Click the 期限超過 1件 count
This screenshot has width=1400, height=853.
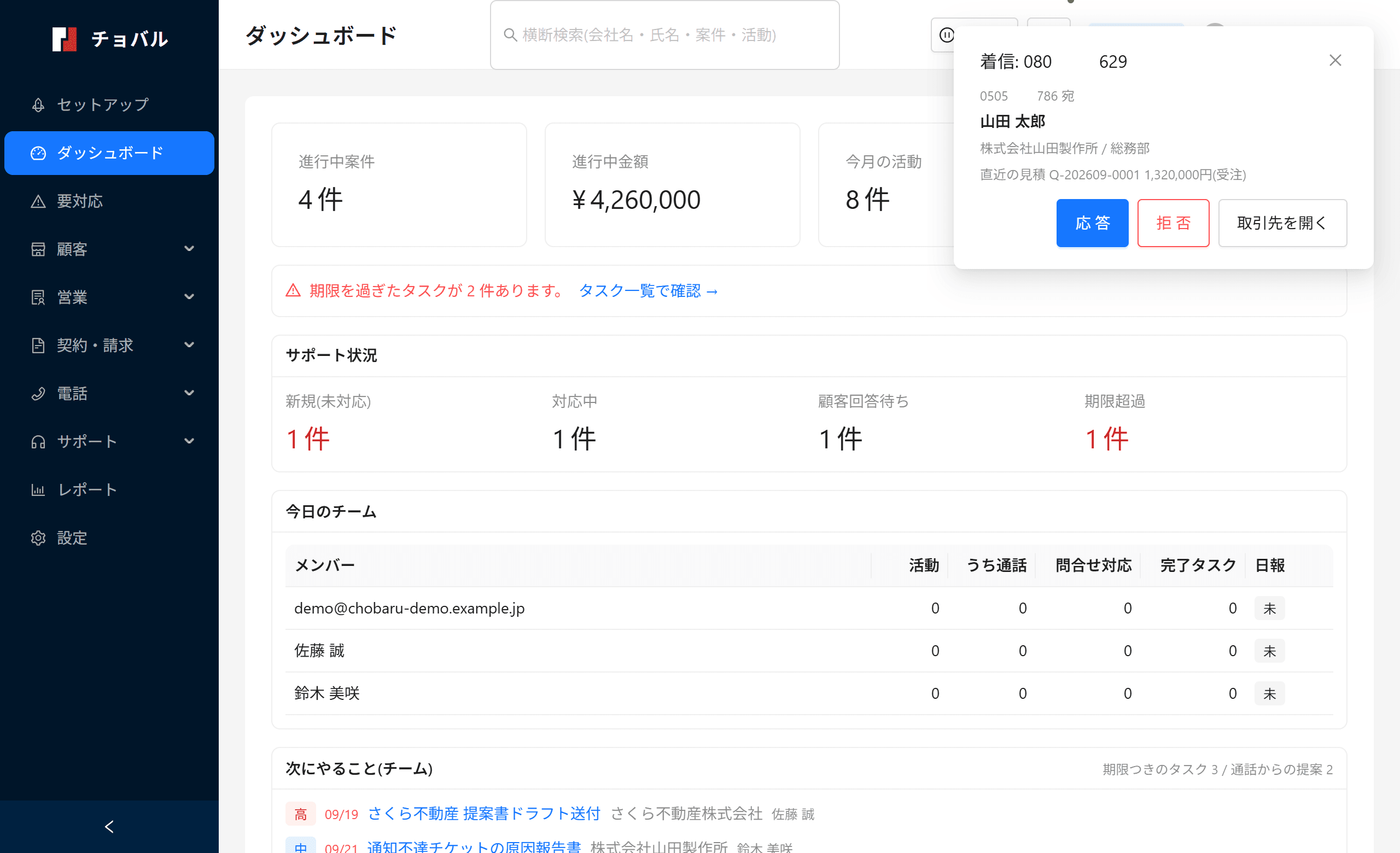pos(1106,439)
